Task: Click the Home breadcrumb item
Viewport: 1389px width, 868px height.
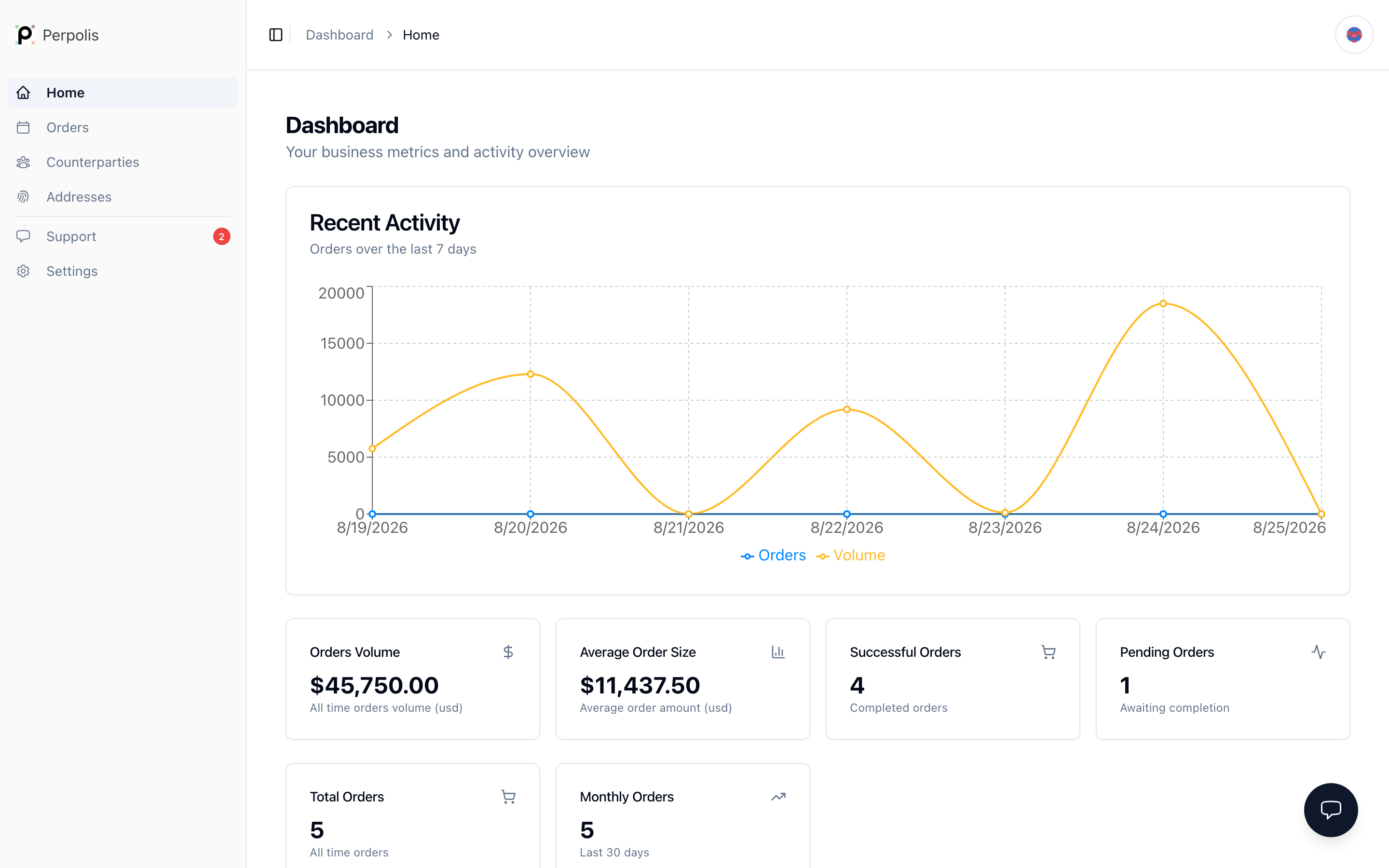Action: 421,35
